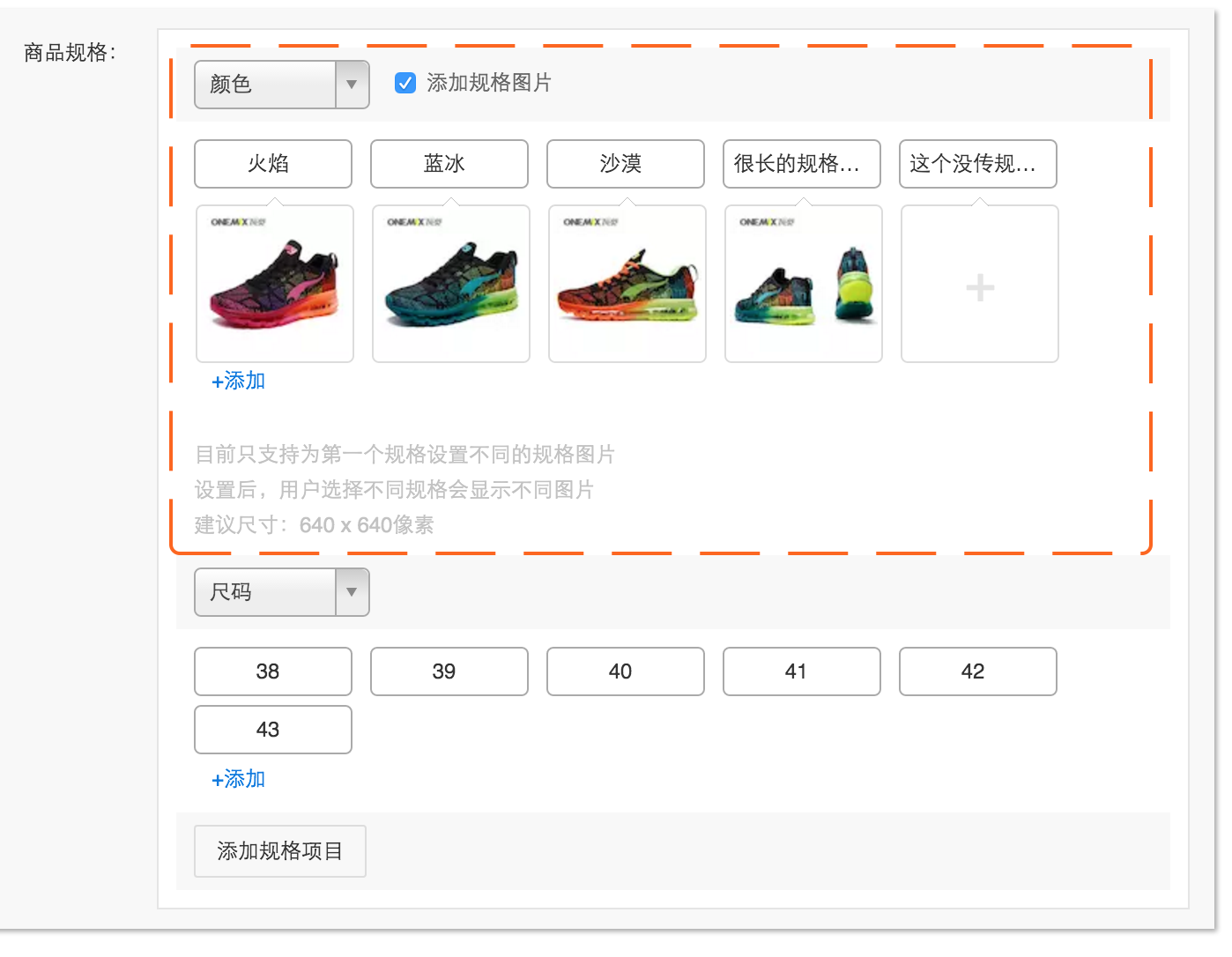Image resolution: width=1232 pixels, height=957 pixels.
Task: Select the 蓝冰 spec value
Action: [x=449, y=164]
